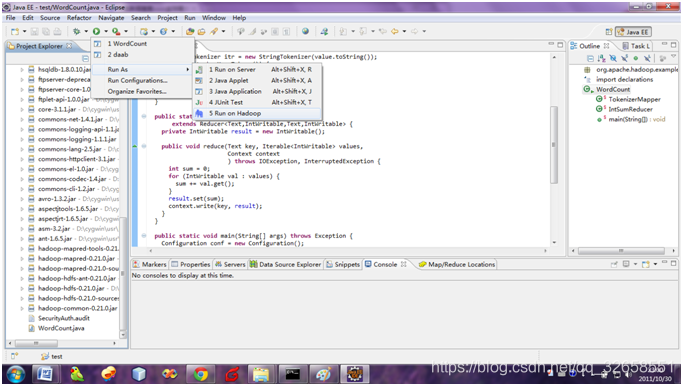
Task: Open the Refactor menu
Action: pyautogui.click(x=79, y=18)
